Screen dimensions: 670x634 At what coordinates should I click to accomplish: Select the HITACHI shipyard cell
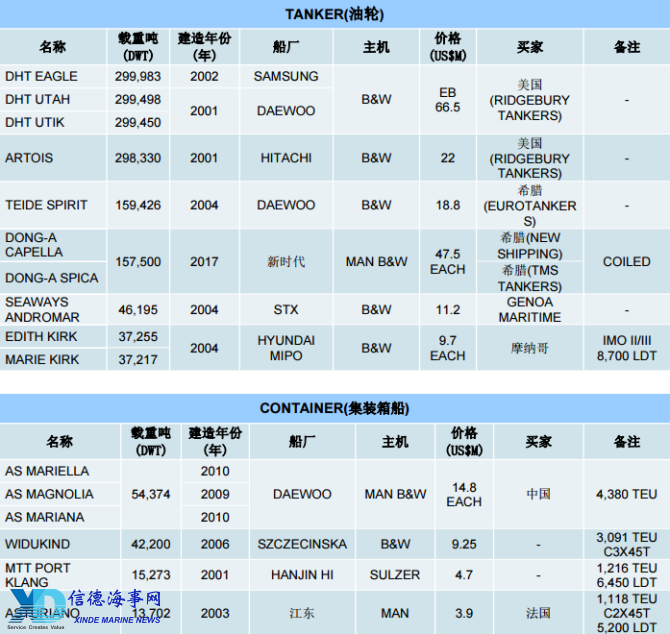(x=286, y=158)
